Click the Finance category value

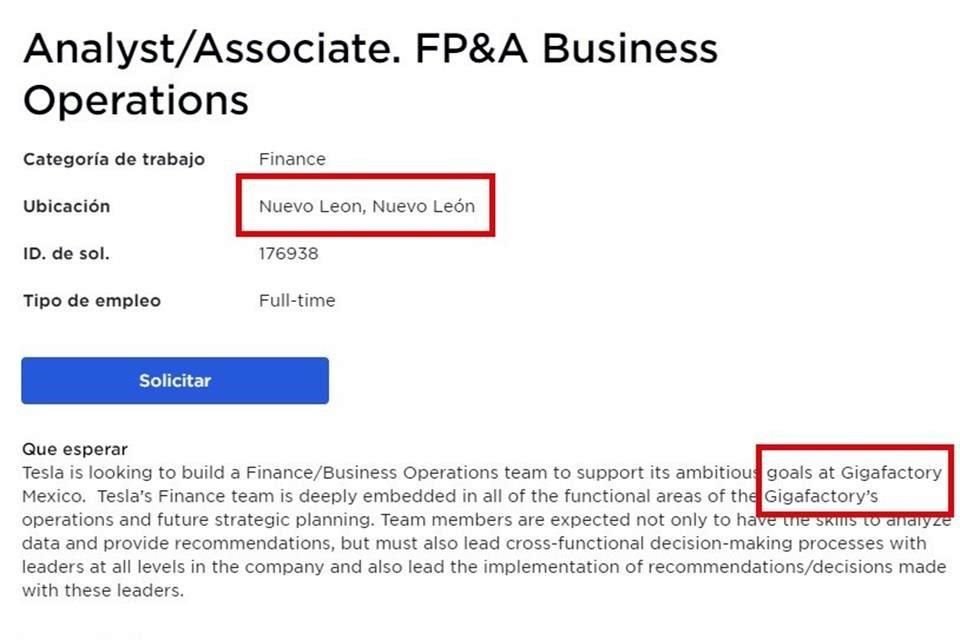pyautogui.click(x=292, y=159)
